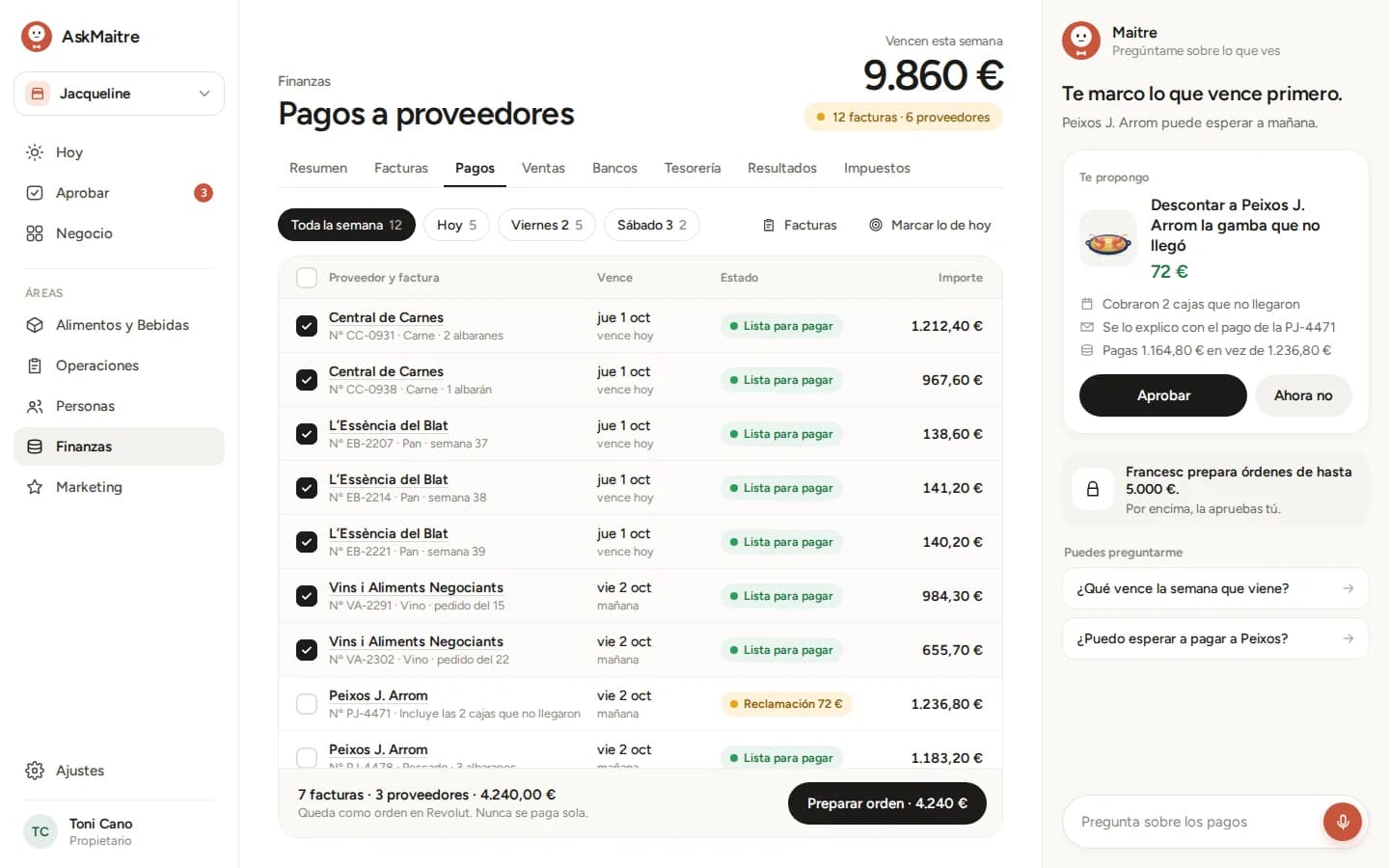Screen dimensions: 1389x868
Task: Click the paella dish thumbnail in the proposal
Action: (x=1108, y=238)
